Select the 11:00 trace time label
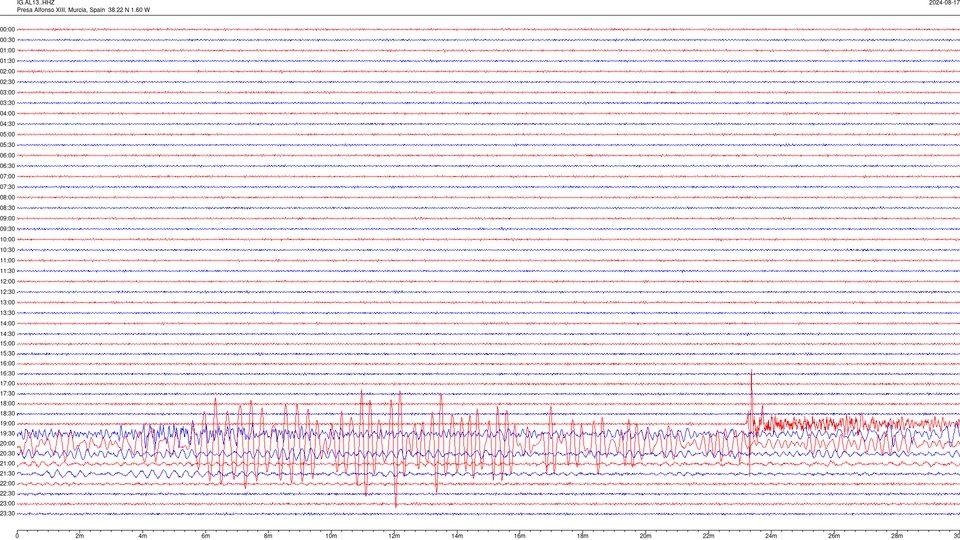Viewport: 960px width, 540px height. [7, 261]
